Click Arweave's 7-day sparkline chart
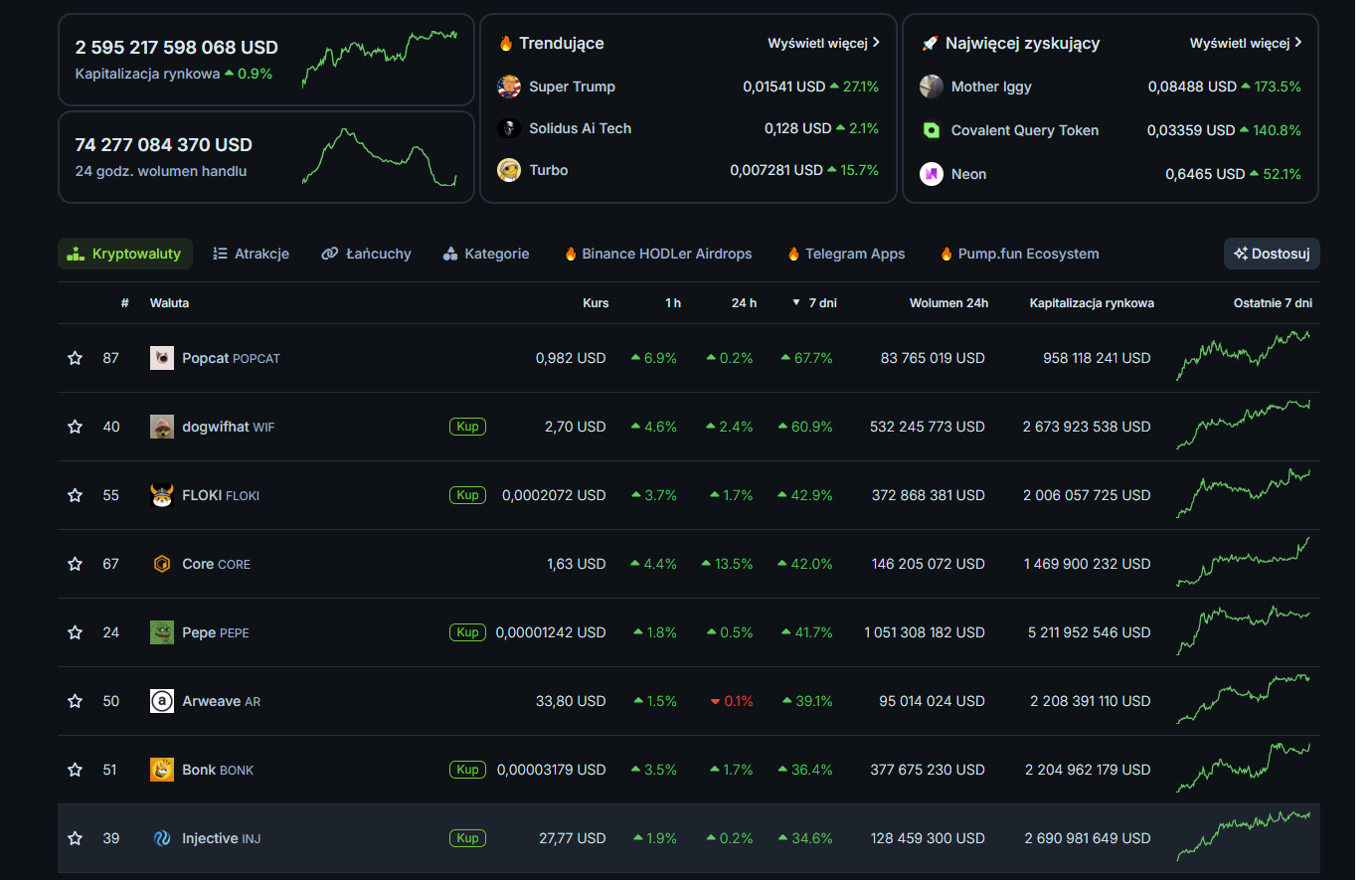 pyautogui.click(x=1244, y=699)
